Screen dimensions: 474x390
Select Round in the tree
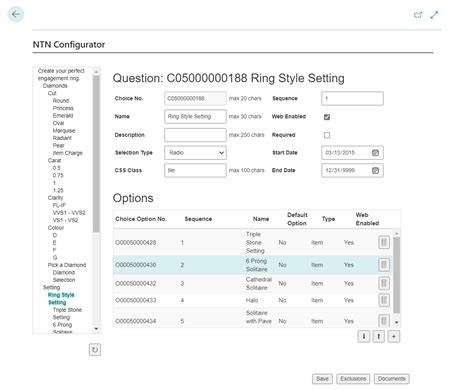pyautogui.click(x=61, y=101)
